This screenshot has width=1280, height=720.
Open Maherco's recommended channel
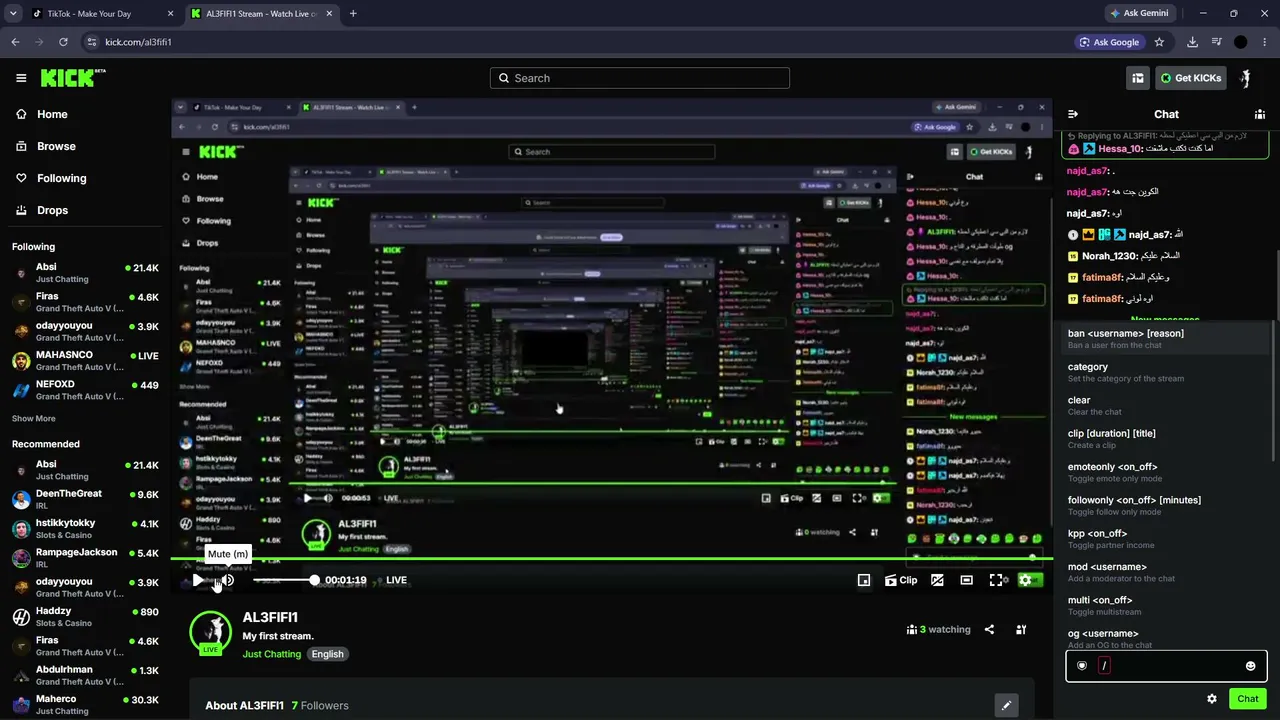85,705
